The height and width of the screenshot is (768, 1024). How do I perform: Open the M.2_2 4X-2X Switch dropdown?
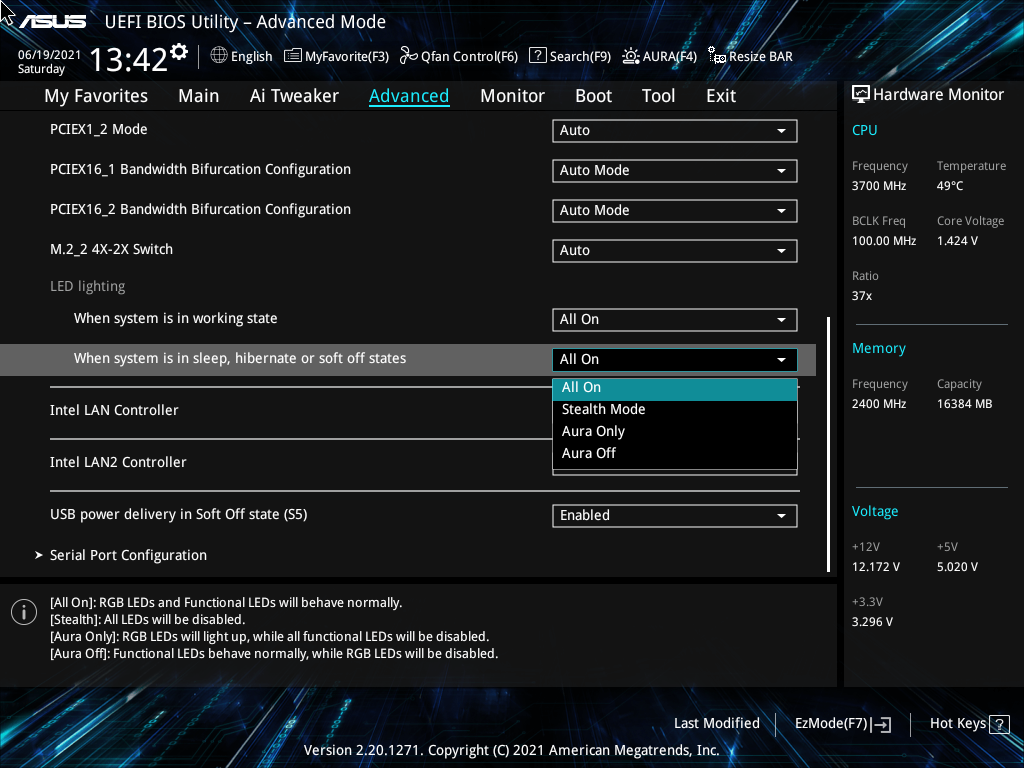point(674,250)
